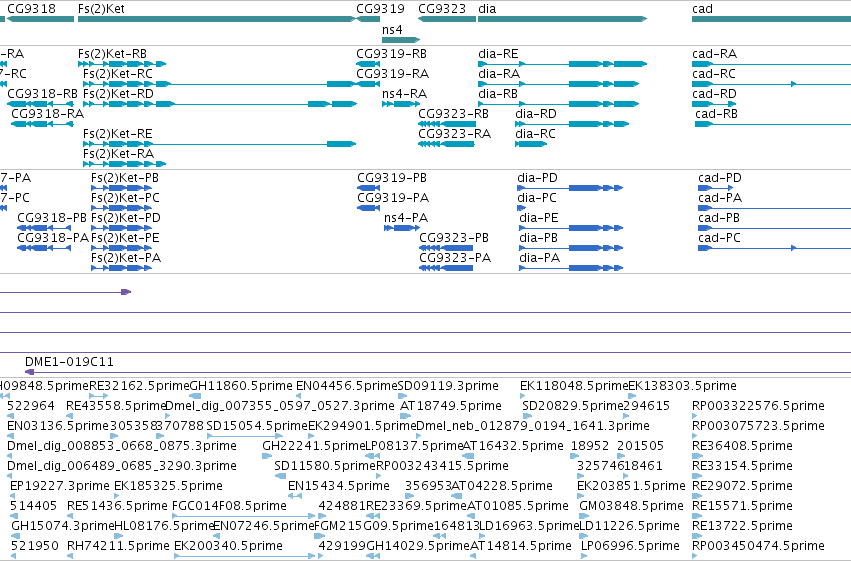Select transcript Fs(2)Ket-RC
Screen dimensions: 851x561
pos(118,74)
